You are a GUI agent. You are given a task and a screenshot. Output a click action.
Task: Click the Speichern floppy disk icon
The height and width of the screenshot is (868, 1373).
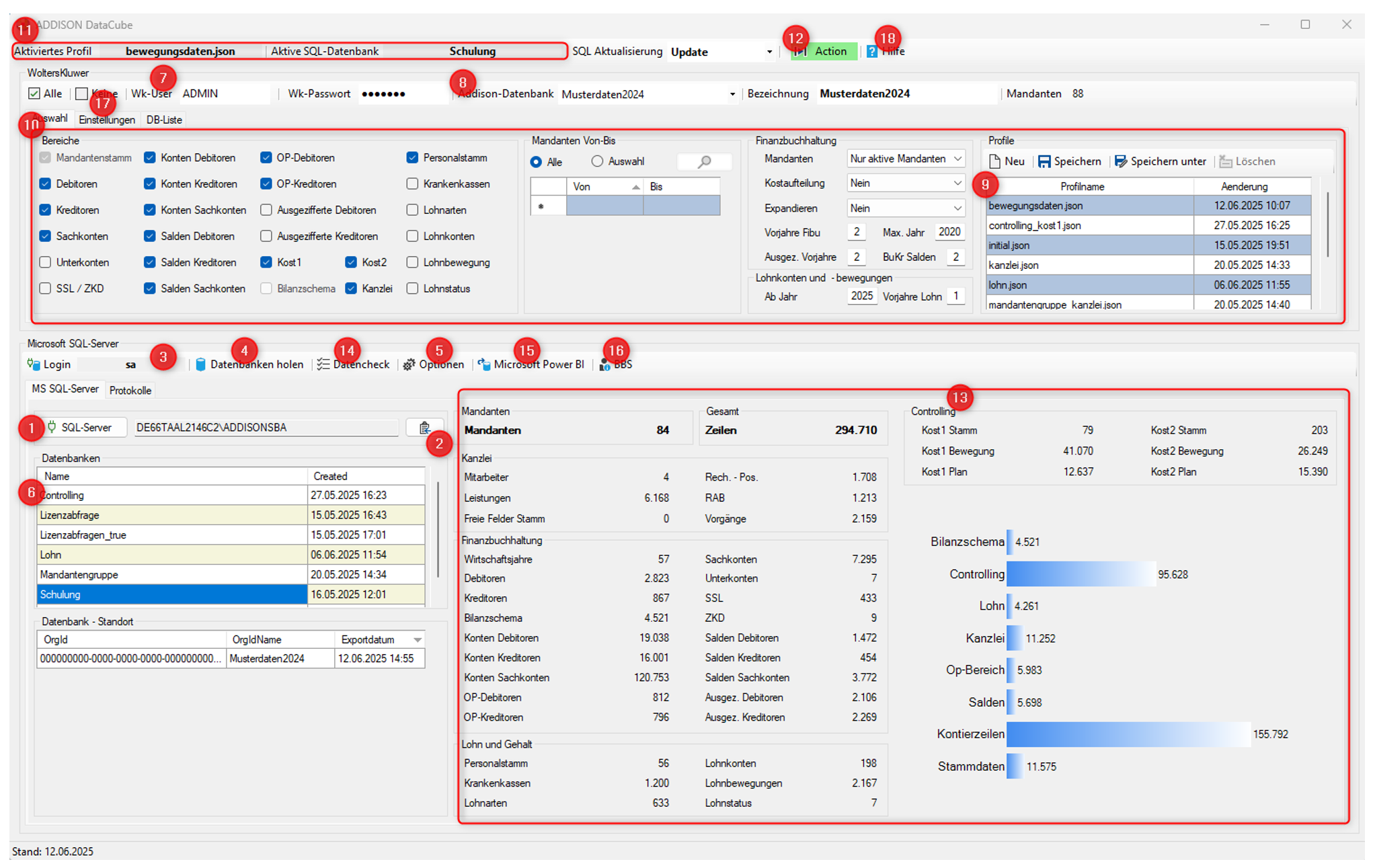pyautogui.click(x=1044, y=161)
